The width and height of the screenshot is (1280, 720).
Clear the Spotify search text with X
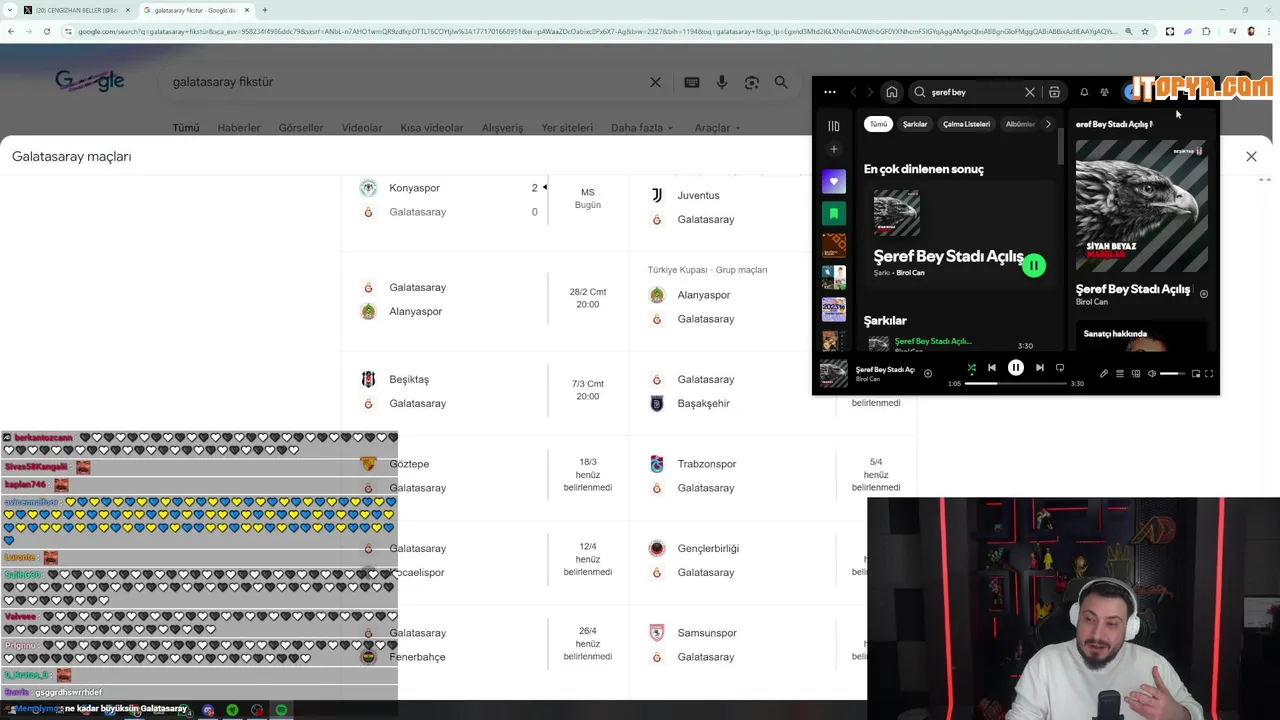pyautogui.click(x=1030, y=92)
